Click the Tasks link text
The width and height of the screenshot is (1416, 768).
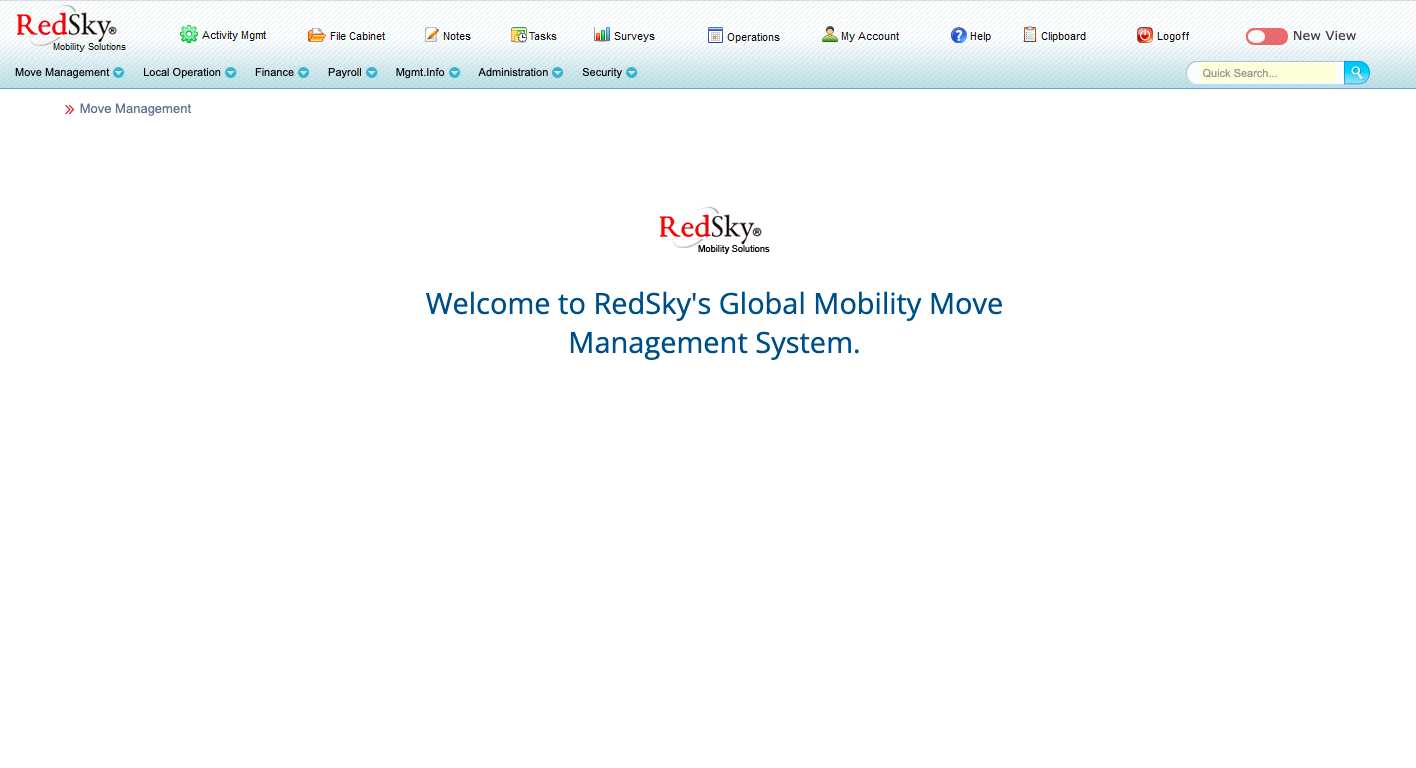(543, 37)
